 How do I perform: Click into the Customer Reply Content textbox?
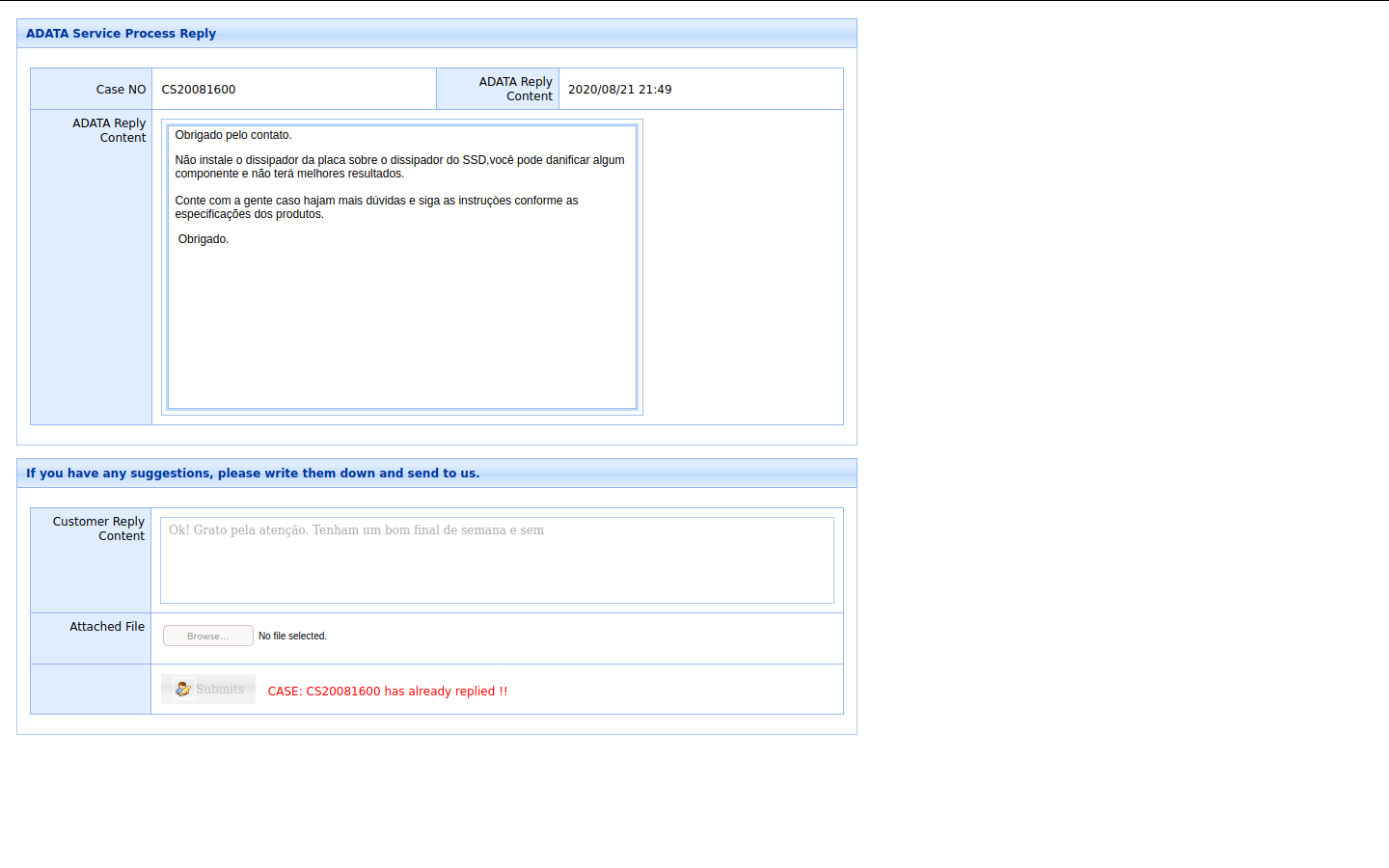tap(497, 560)
